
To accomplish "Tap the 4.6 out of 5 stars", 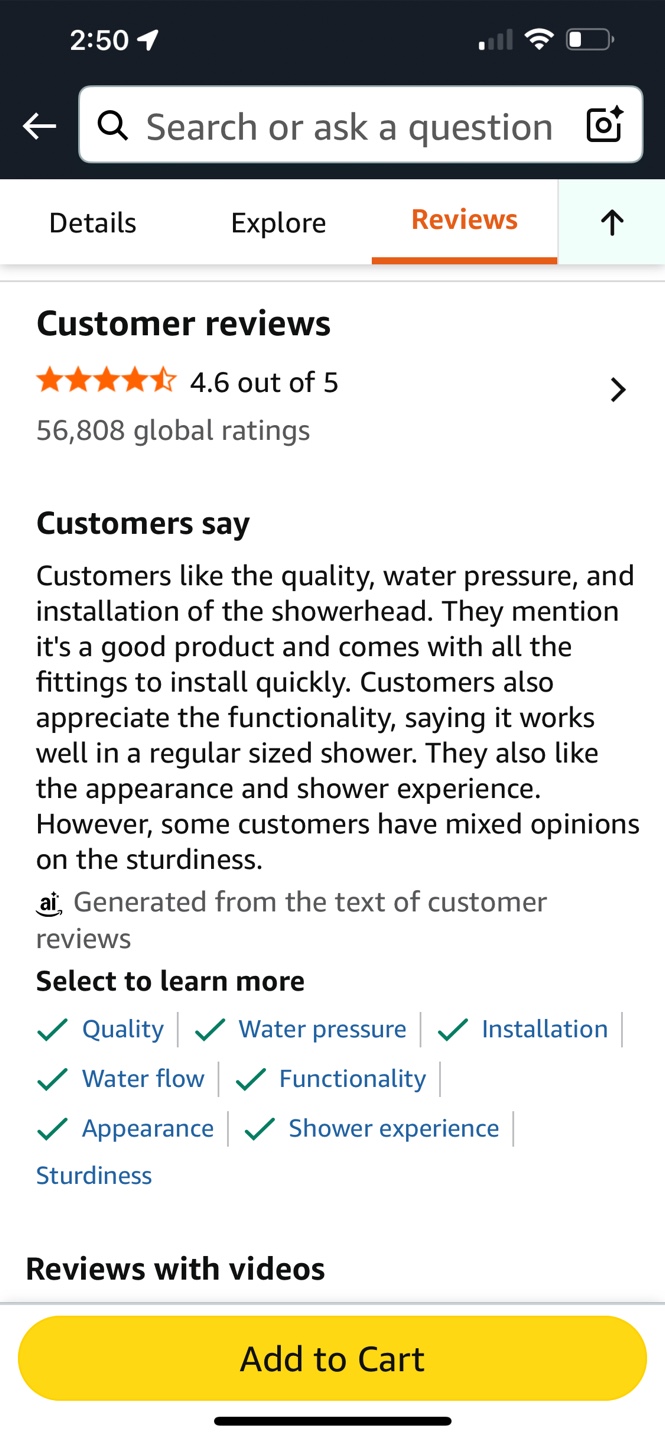I will 263,381.
